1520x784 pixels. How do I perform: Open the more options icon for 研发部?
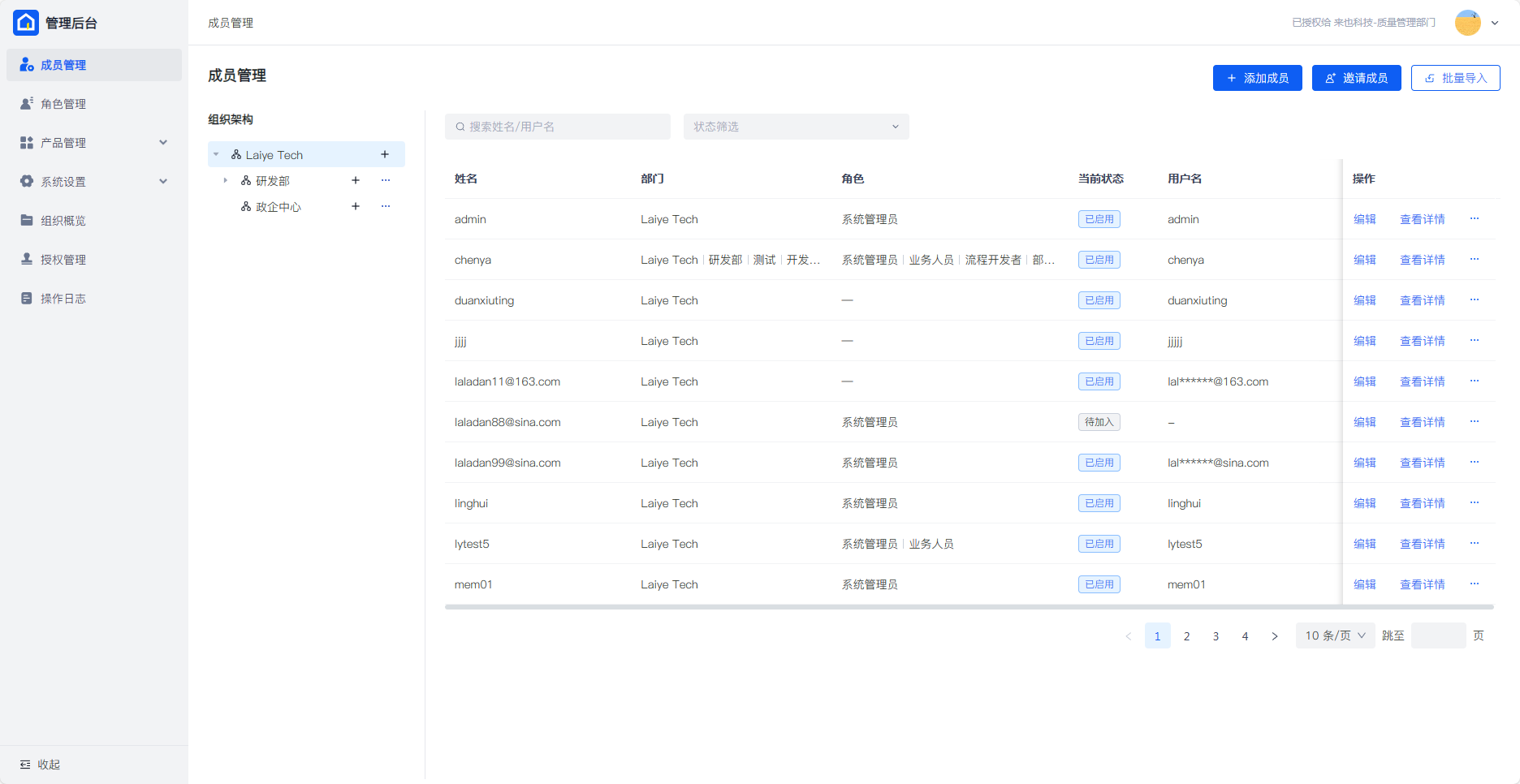coord(386,180)
